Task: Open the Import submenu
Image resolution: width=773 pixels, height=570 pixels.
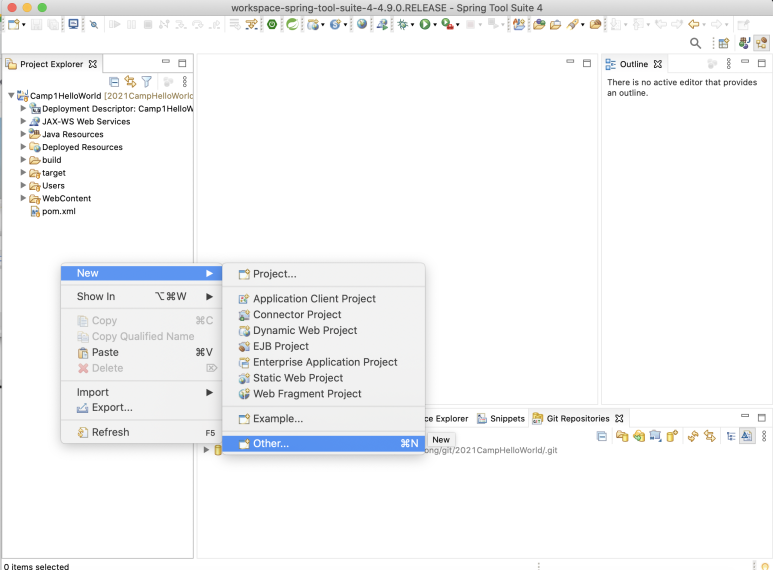Action: (141, 392)
